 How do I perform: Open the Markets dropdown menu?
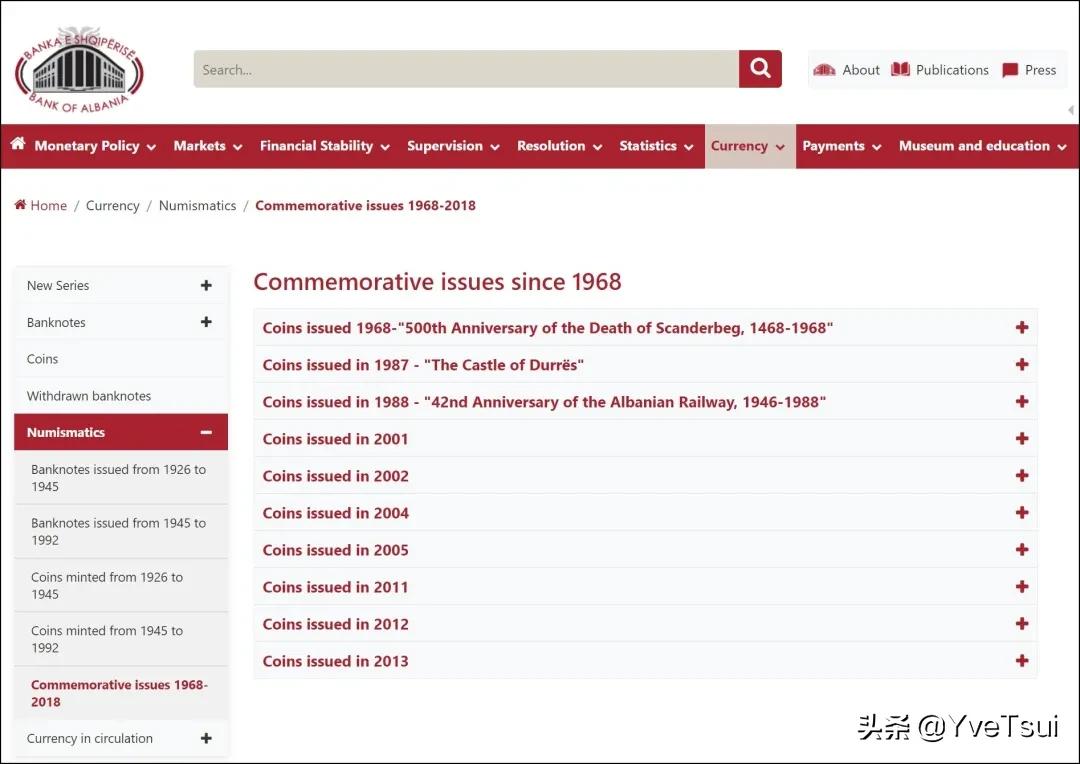pyautogui.click(x=207, y=146)
